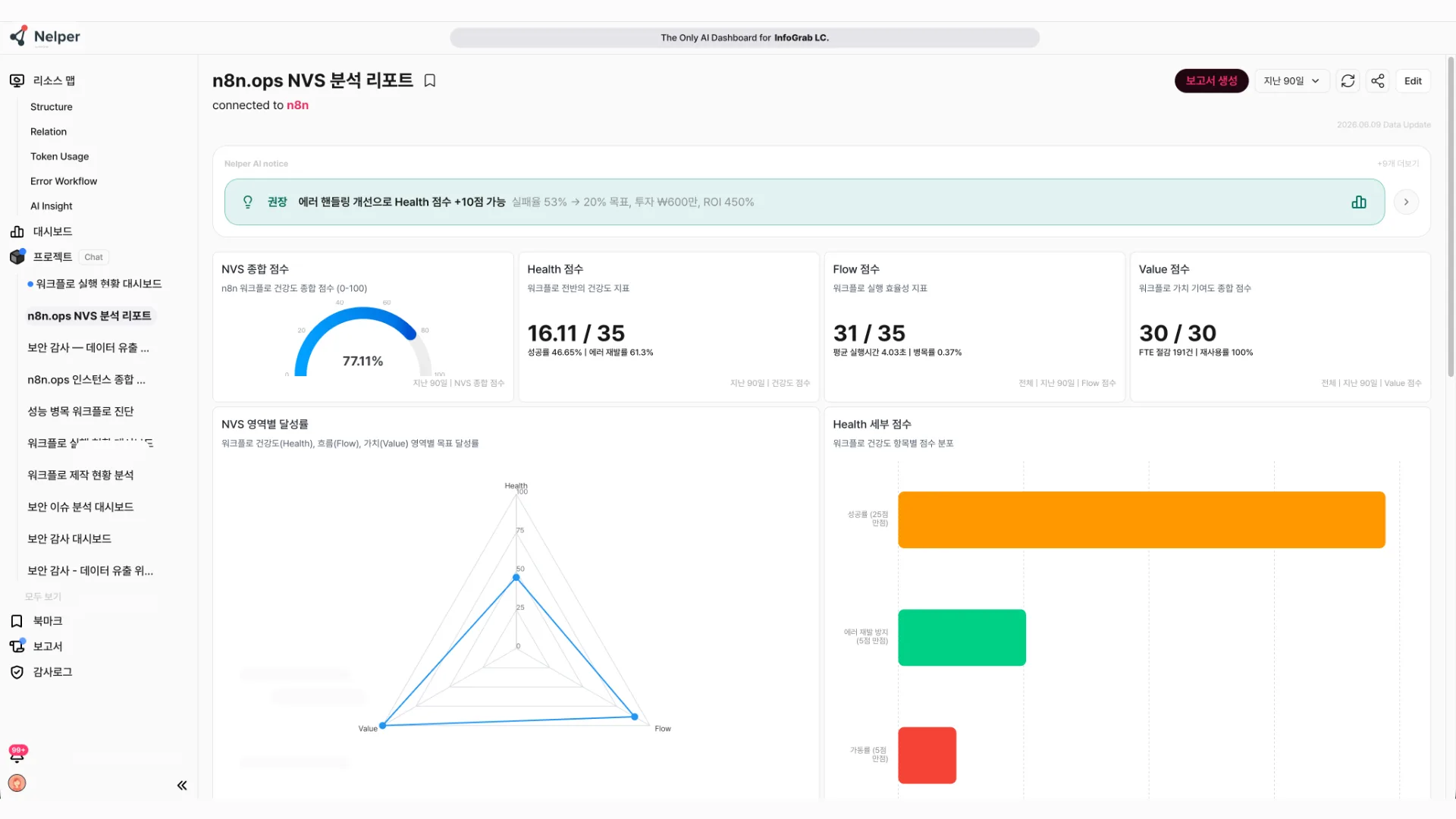The width and height of the screenshot is (1456, 819).
Task: Click the Edit button
Action: coord(1413,81)
